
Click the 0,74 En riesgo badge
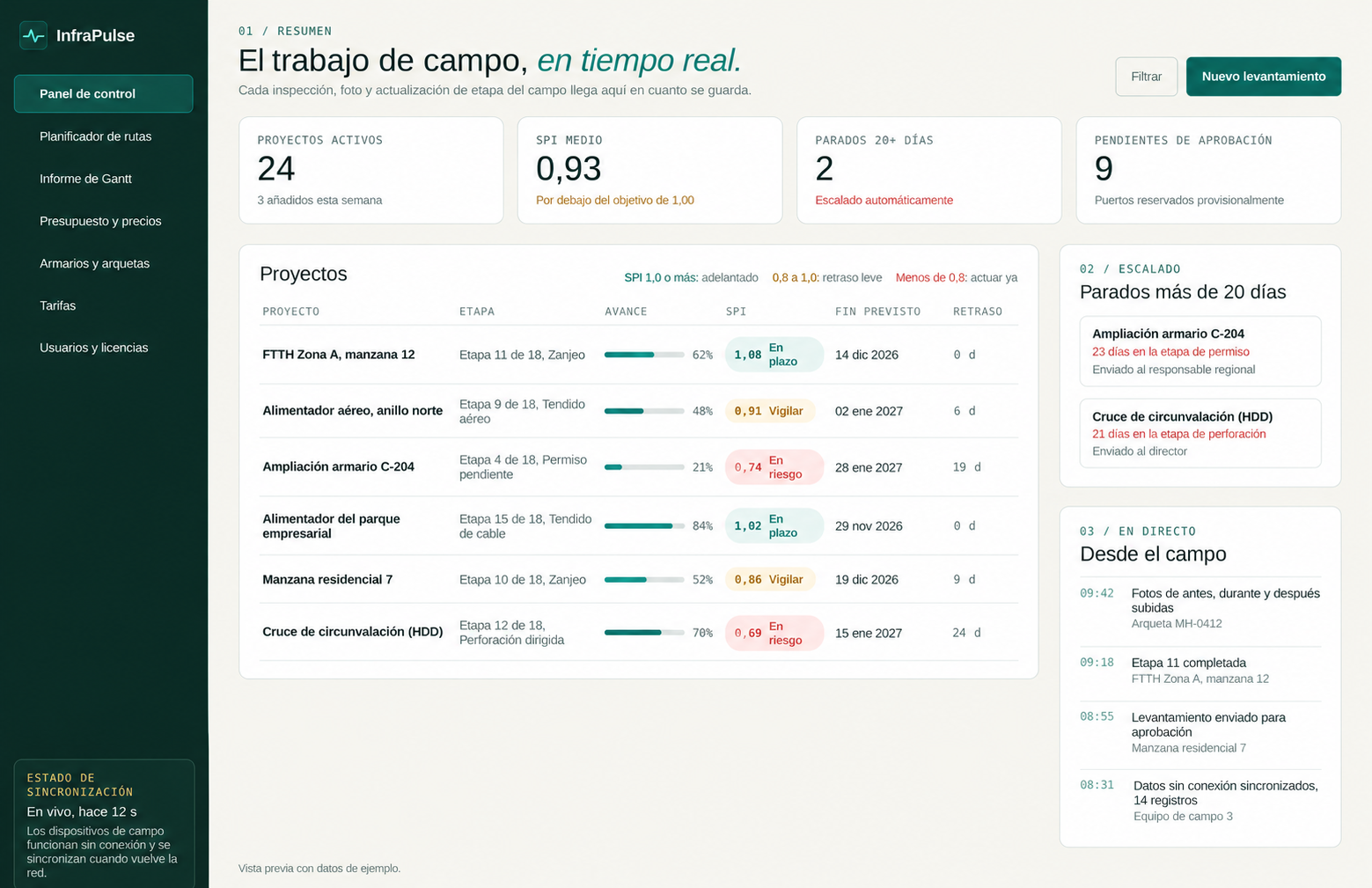[x=774, y=467]
